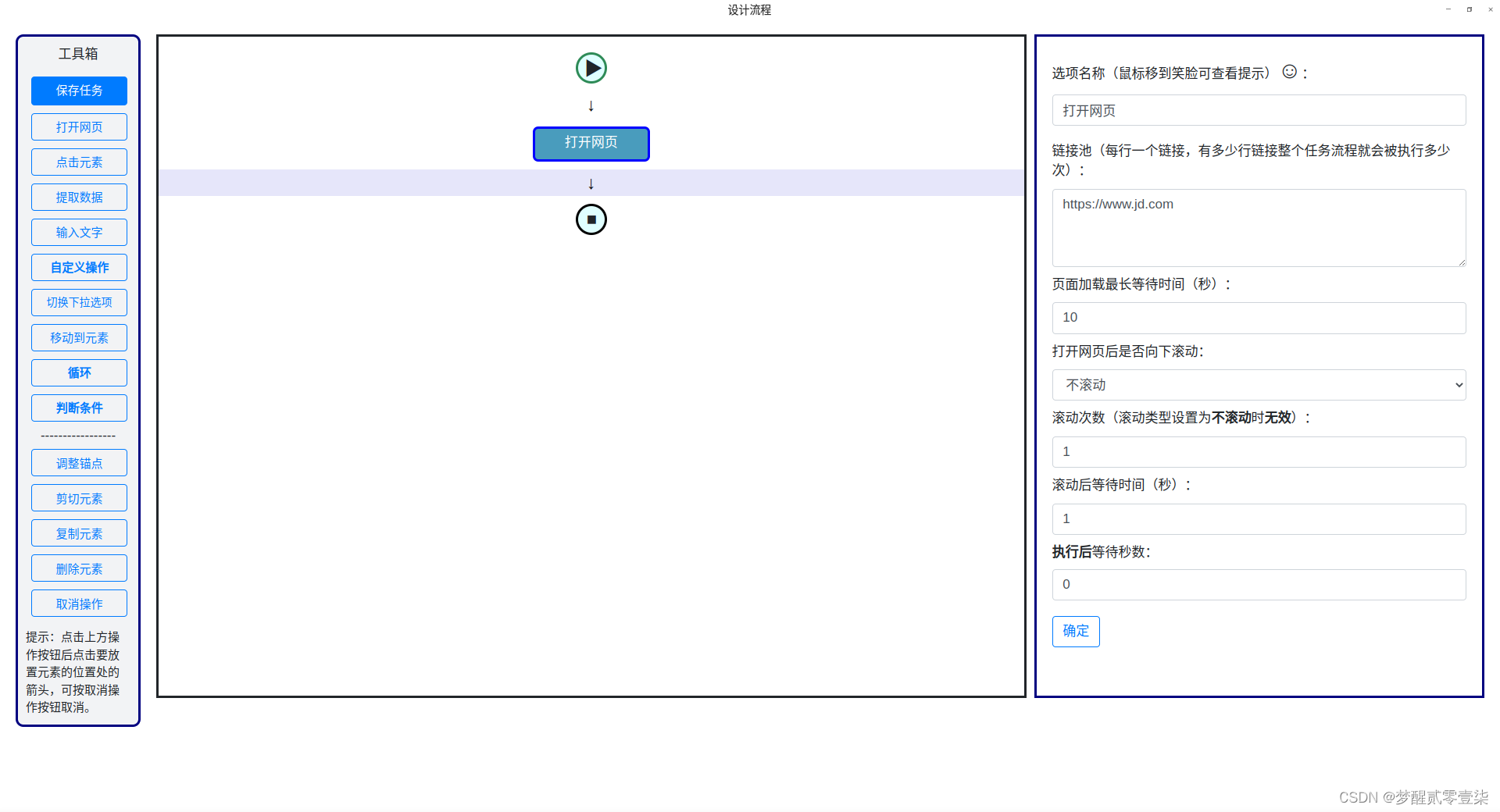Choose the 循环 tool
This screenshot has width=1500, height=812.
pyautogui.click(x=79, y=373)
